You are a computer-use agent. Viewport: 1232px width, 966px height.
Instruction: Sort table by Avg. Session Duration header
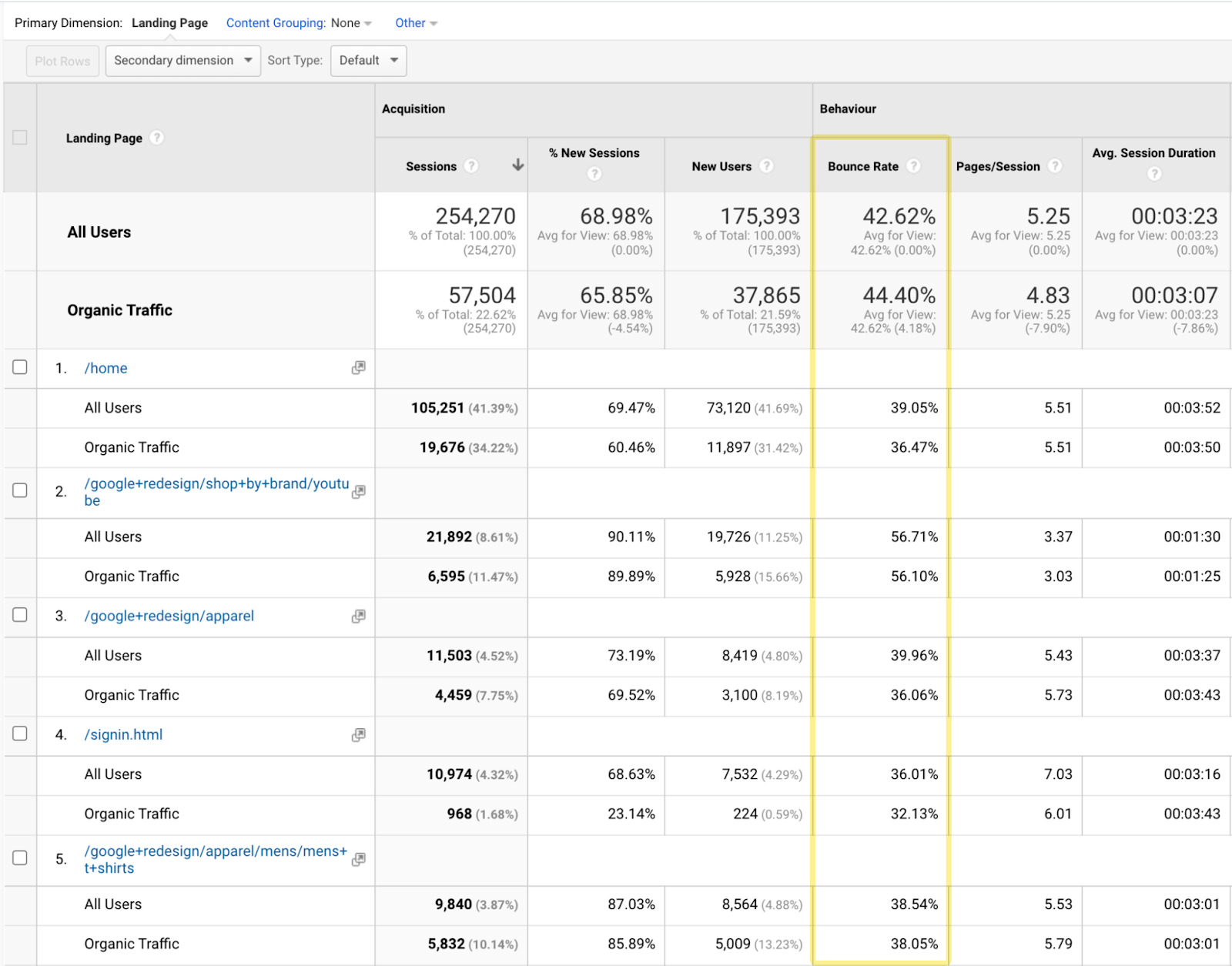[x=1153, y=153]
